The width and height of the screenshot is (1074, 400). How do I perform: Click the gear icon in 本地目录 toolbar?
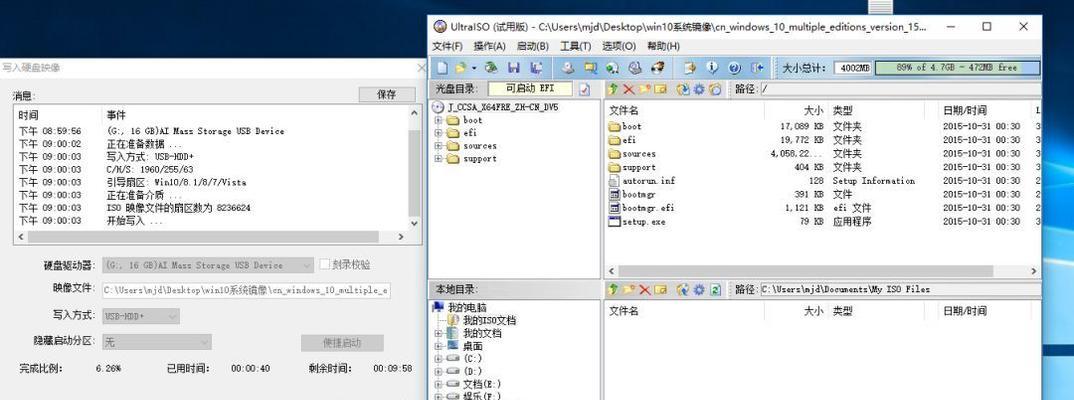click(699, 290)
